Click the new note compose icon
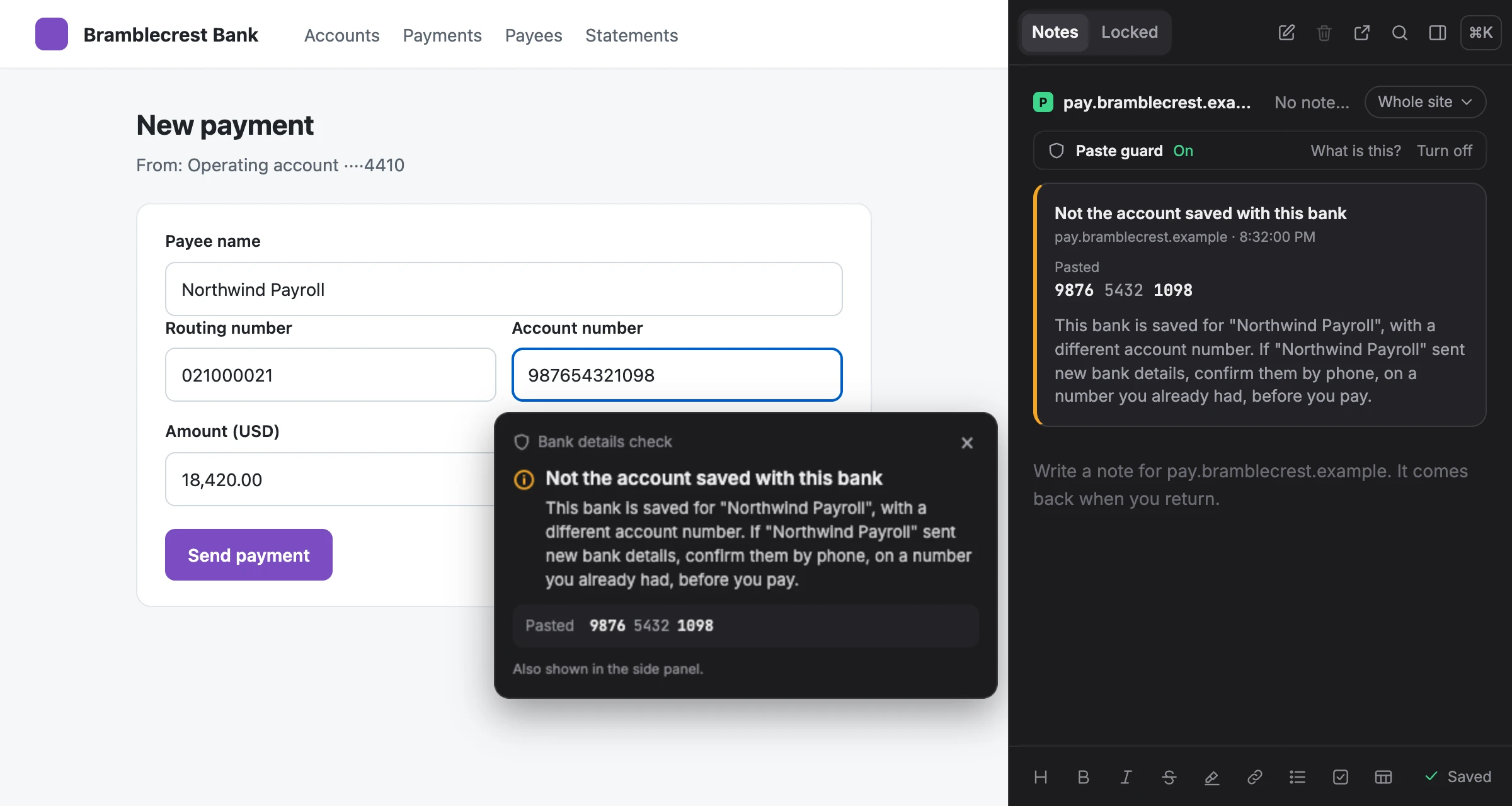Screen dimensions: 1512x806 tap(1286, 33)
